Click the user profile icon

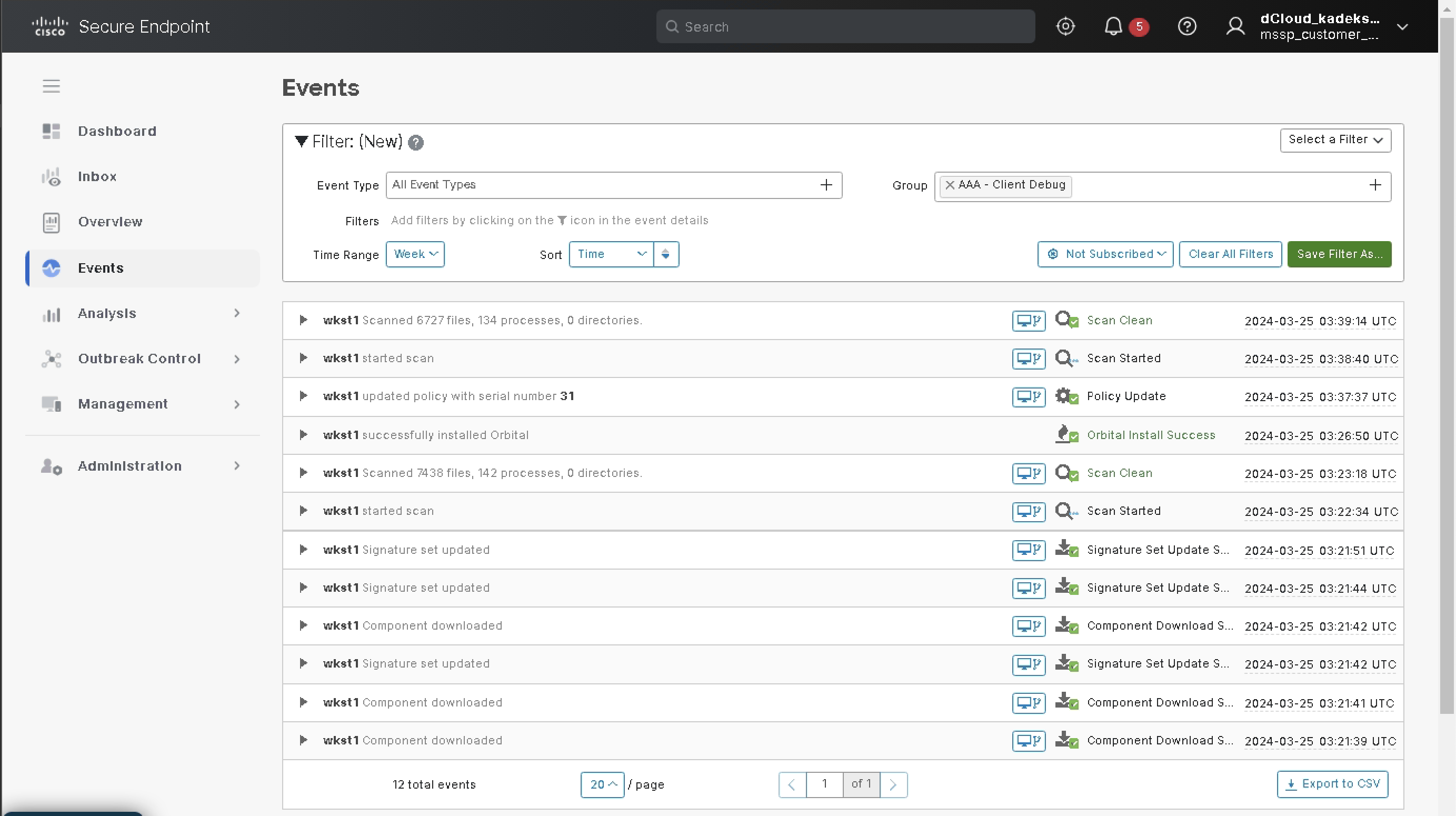[1235, 26]
